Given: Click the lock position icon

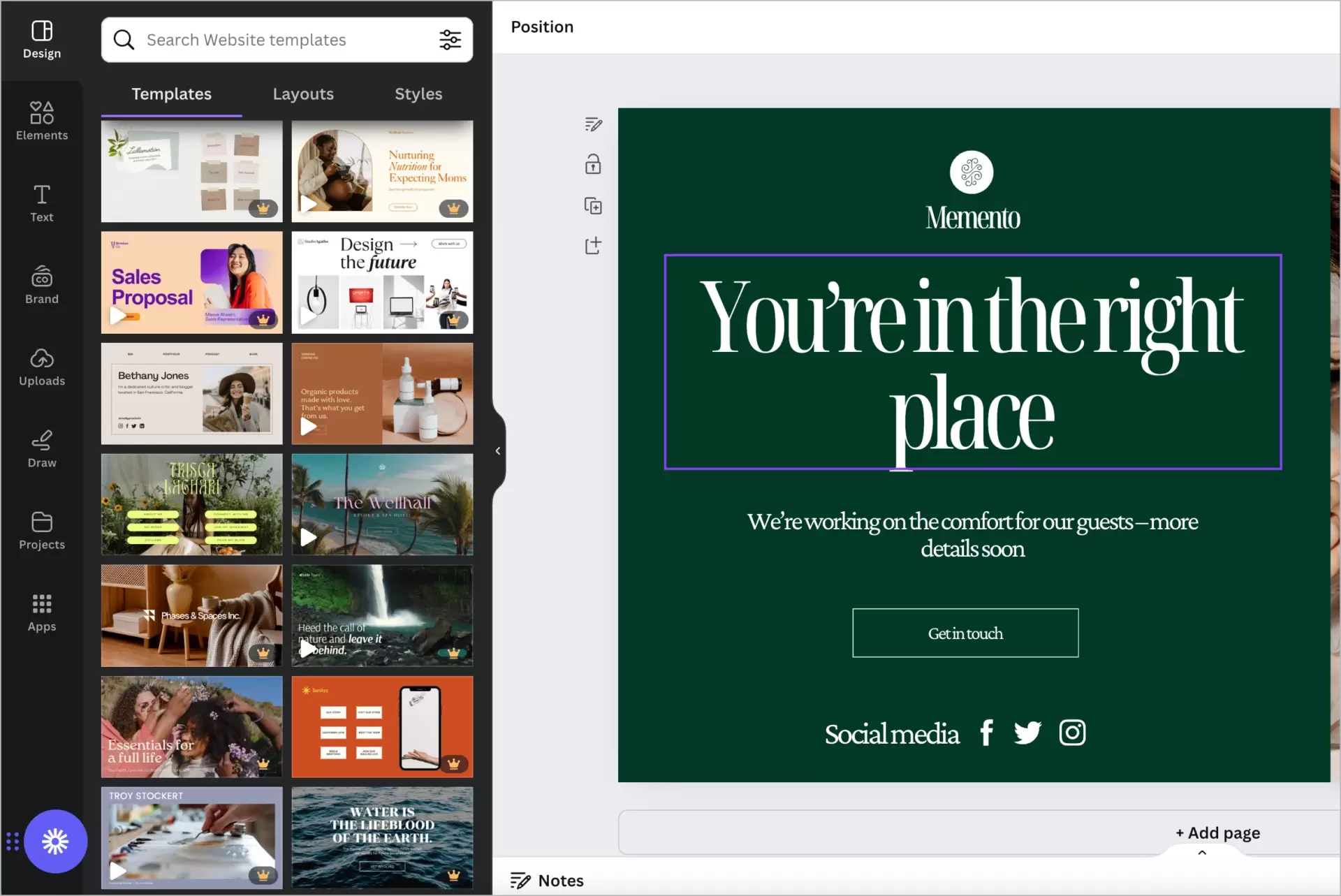Looking at the screenshot, I should [594, 165].
